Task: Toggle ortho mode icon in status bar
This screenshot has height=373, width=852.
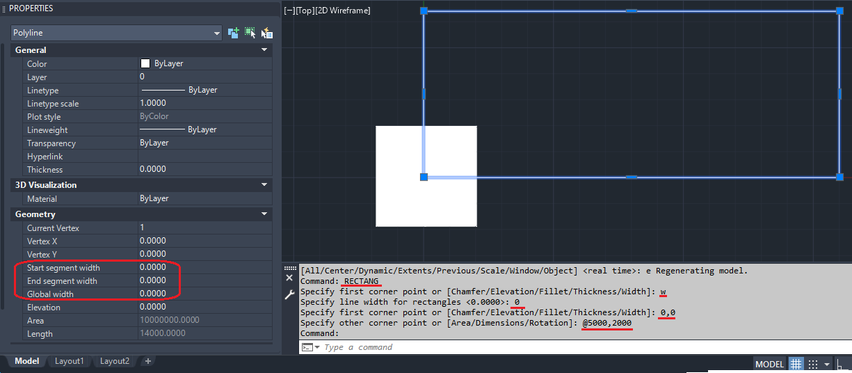Action: (x=843, y=364)
